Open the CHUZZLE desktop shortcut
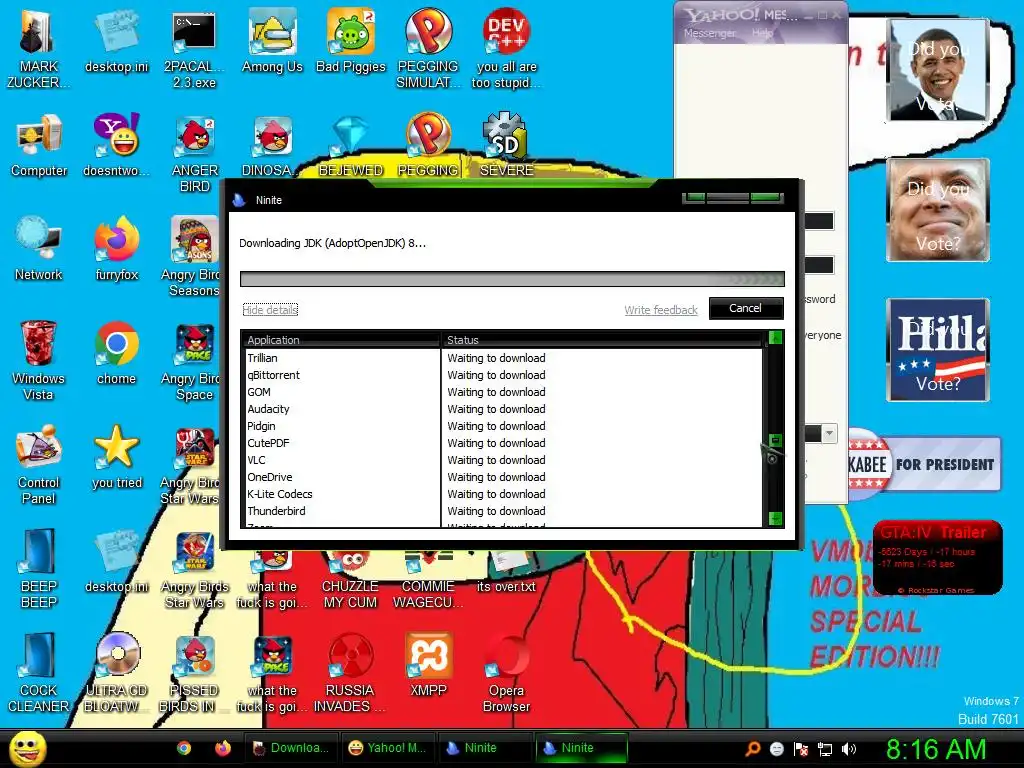1024x768 pixels. (351, 580)
